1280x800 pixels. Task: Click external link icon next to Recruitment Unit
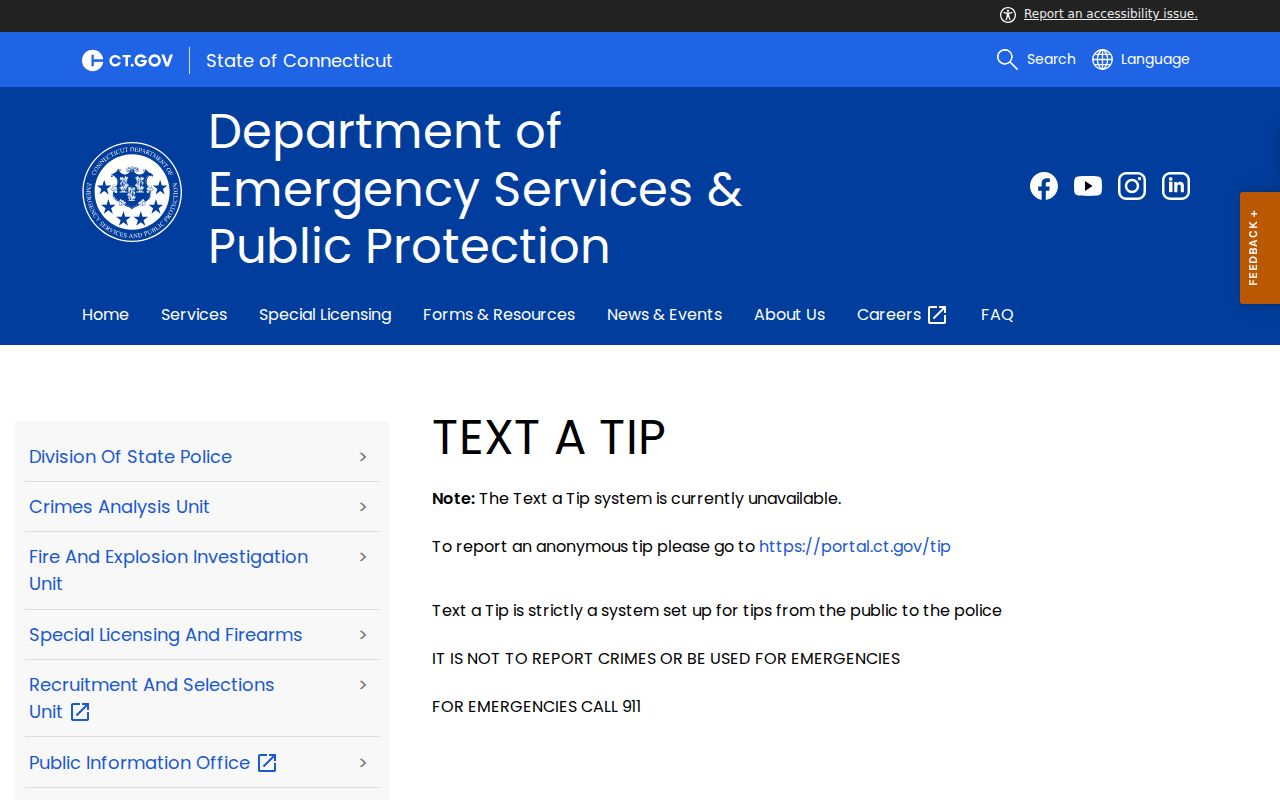(80, 712)
